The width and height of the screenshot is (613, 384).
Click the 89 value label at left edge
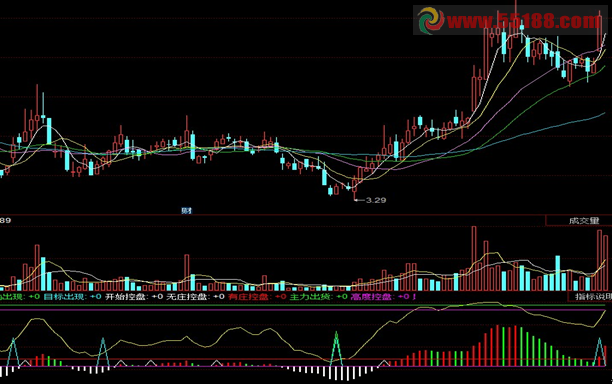click(x=5, y=221)
